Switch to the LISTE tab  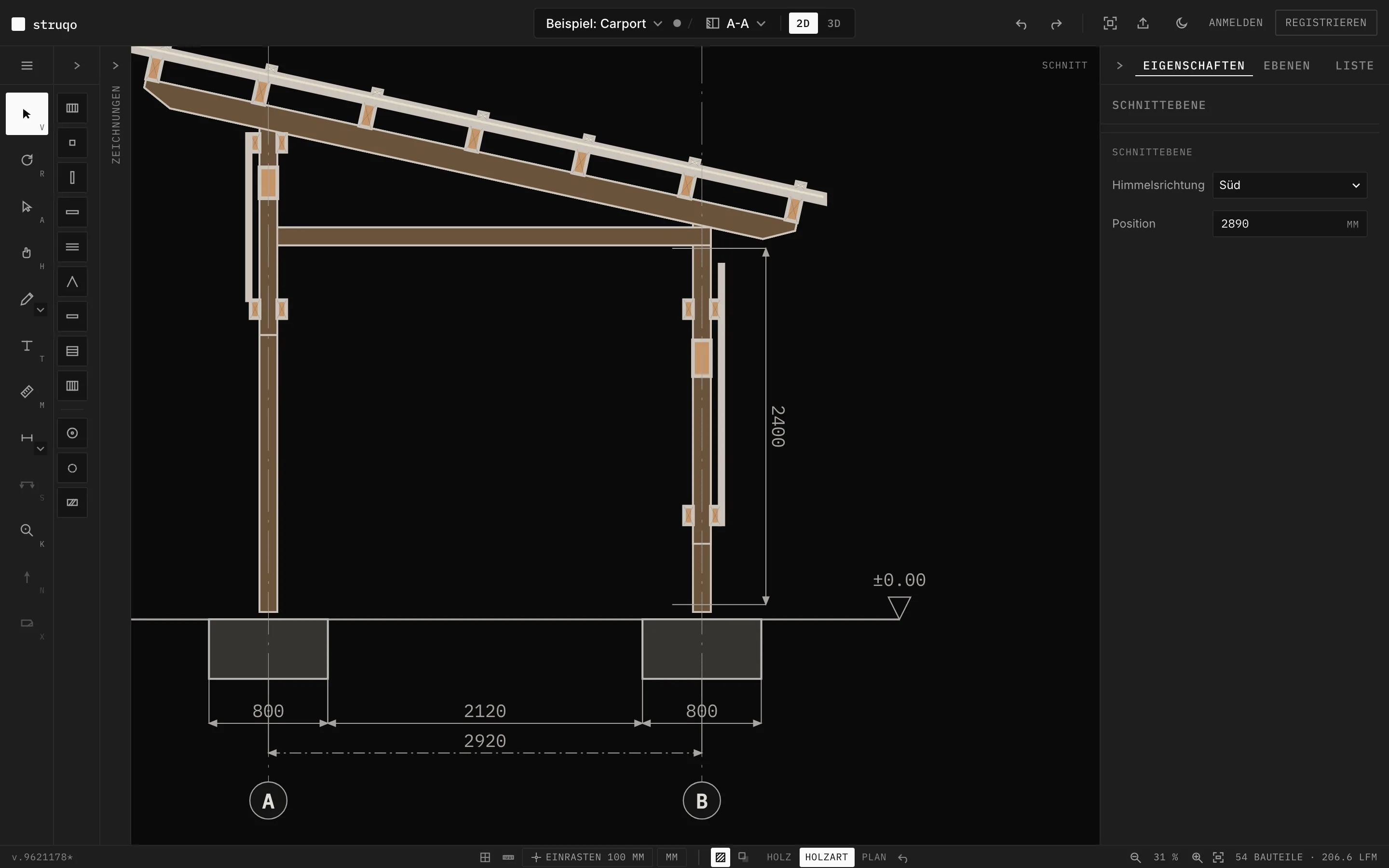[x=1354, y=66]
